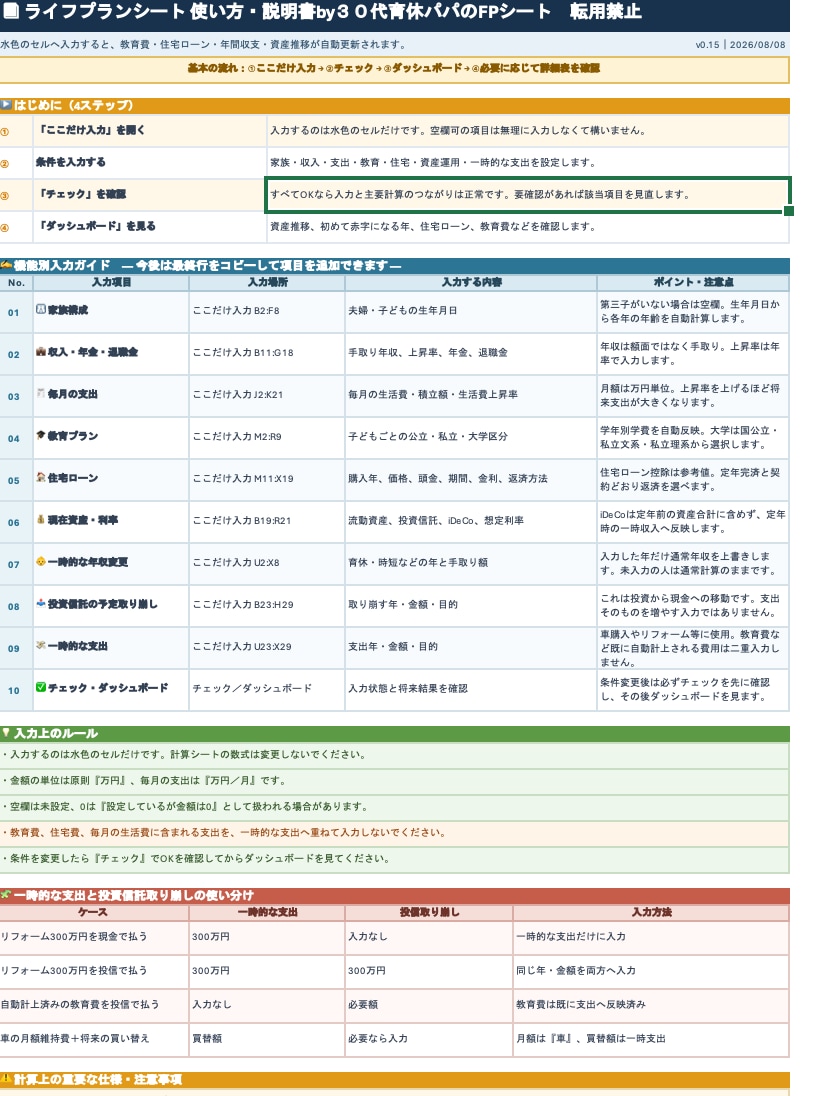Select the cell ここだけ入力 B2:F8
Viewport: 814px width, 1096px height.
pyautogui.click(x=267, y=312)
